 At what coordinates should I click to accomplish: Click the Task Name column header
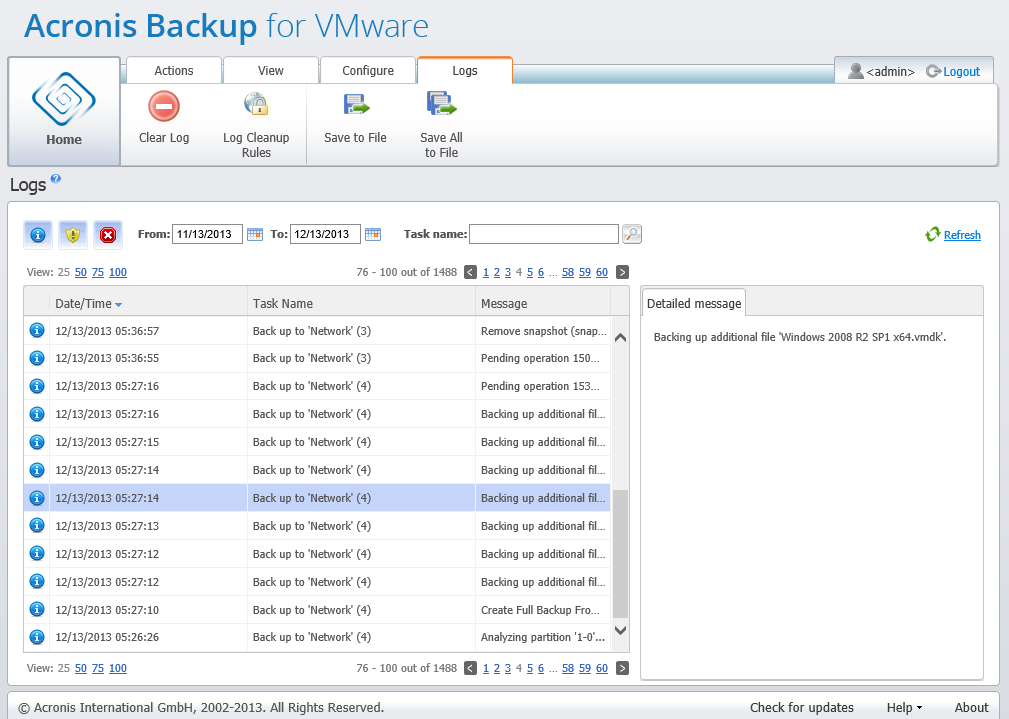[361, 303]
